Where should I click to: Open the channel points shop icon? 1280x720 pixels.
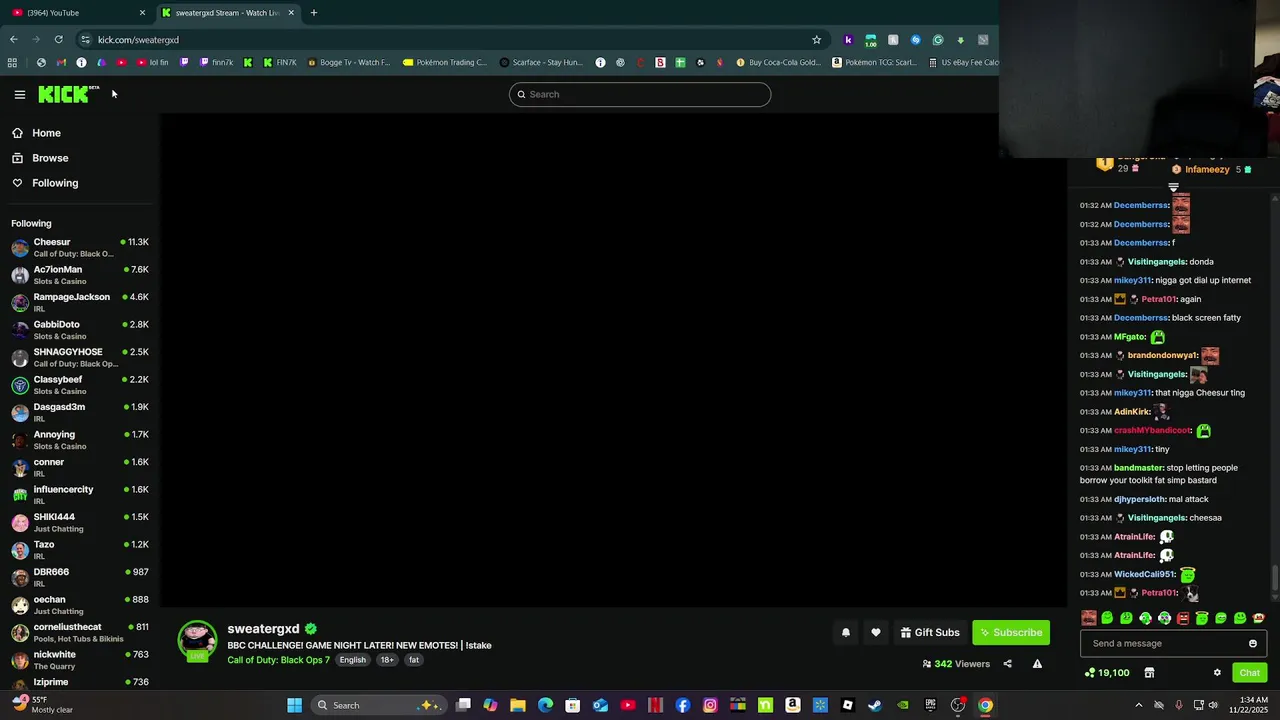pyautogui.click(x=1149, y=673)
